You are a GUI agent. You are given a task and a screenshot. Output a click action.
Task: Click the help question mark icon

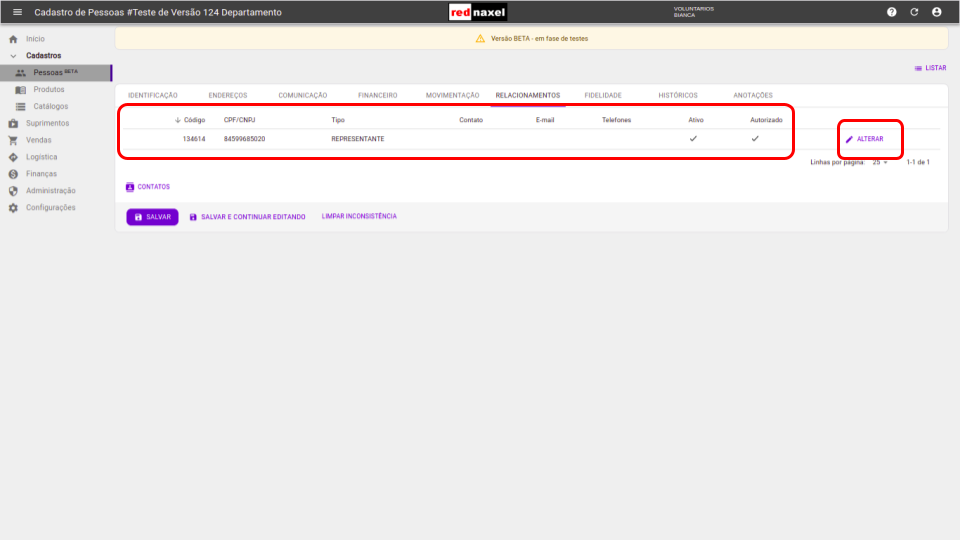click(891, 12)
